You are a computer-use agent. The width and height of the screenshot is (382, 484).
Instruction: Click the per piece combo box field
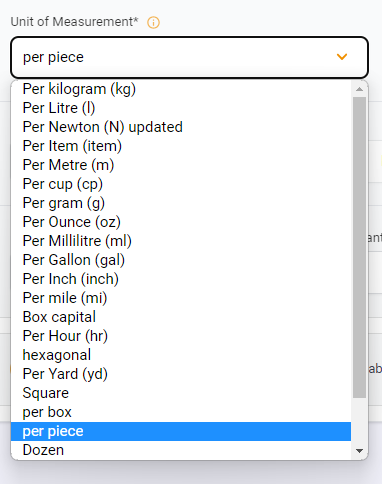(x=189, y=57)
